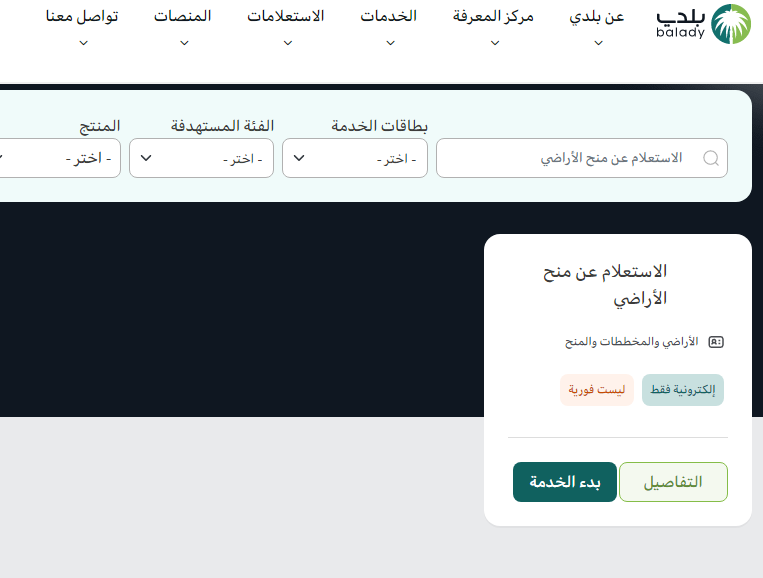Click the Balady palm logo
Screen dimensions: 763x578
tap(730, 24)
